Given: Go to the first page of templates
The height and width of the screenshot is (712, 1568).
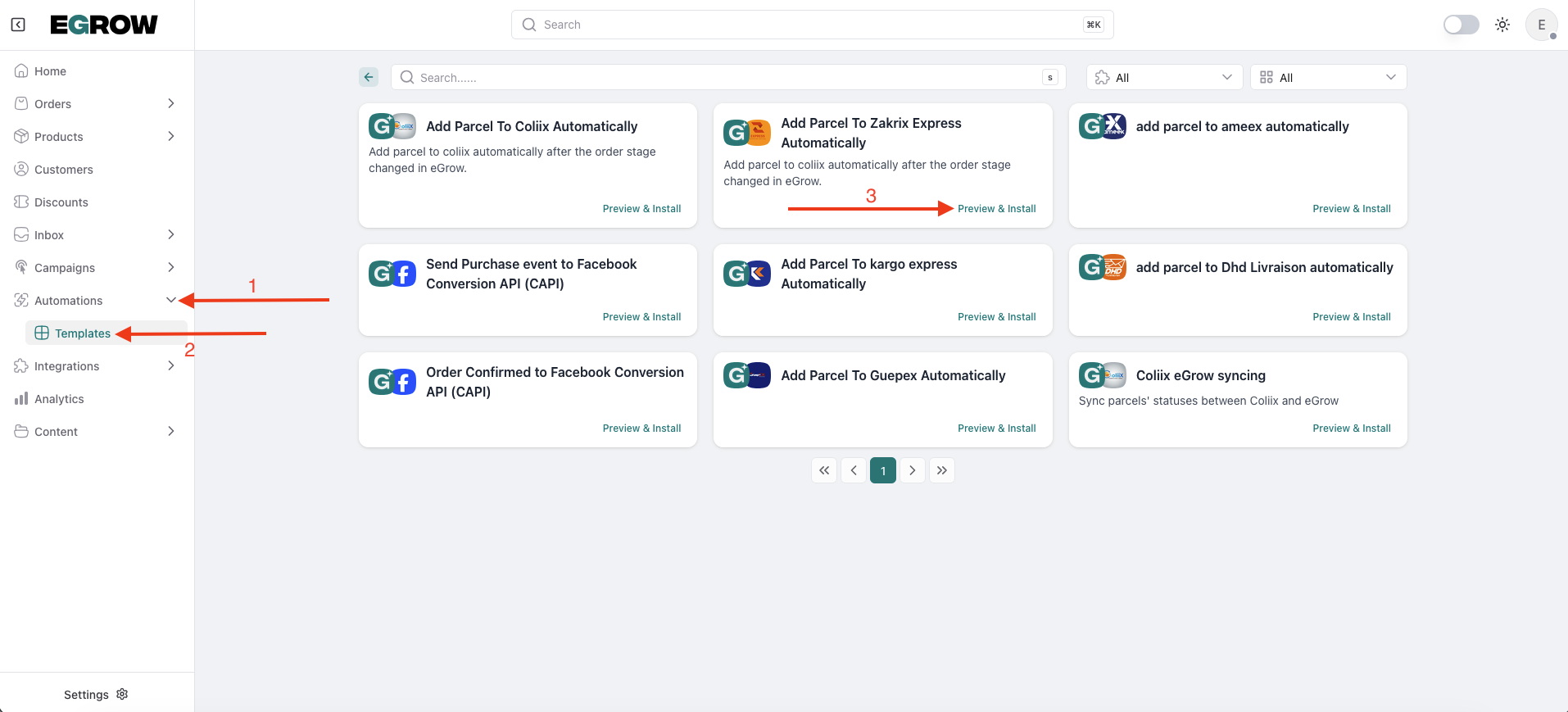Looking at the screenshot, I should coord(824,470).
